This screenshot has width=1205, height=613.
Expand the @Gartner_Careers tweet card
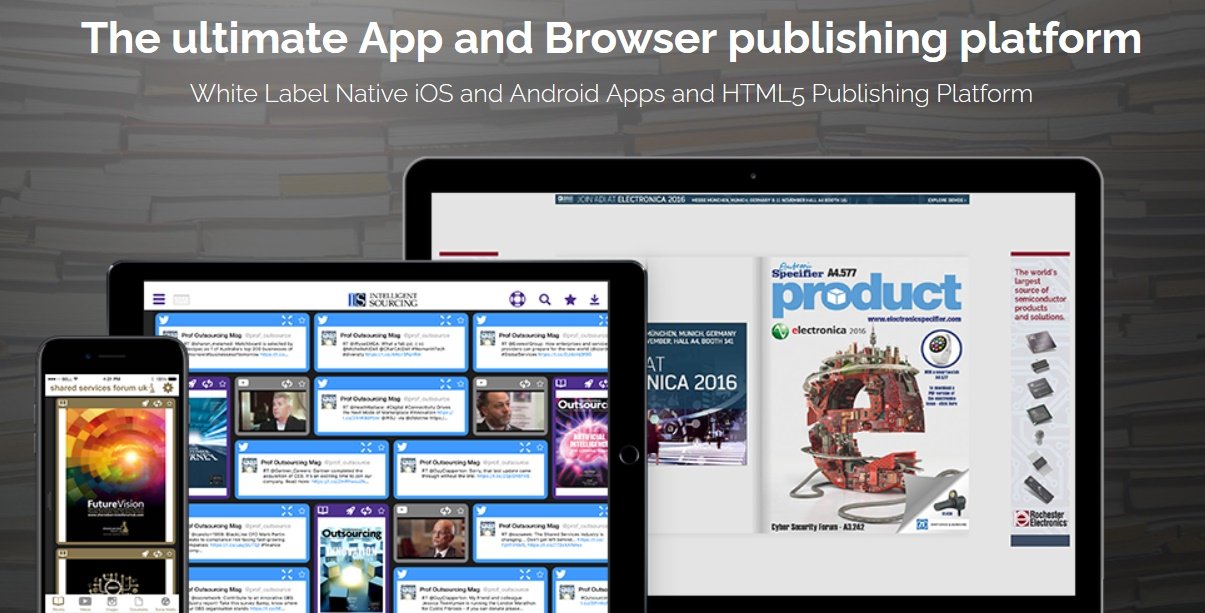[366, 447]
